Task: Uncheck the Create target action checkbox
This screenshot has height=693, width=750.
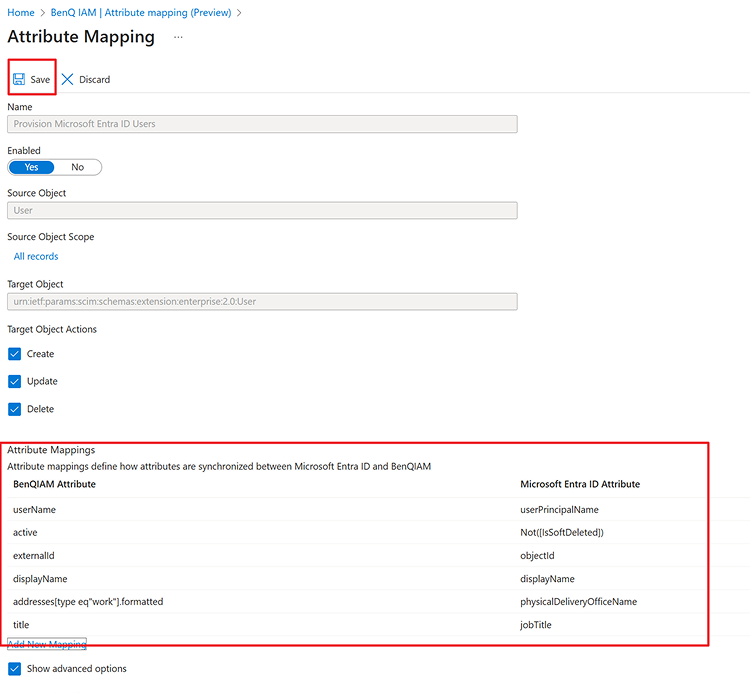Action: [x=14, y=354]
